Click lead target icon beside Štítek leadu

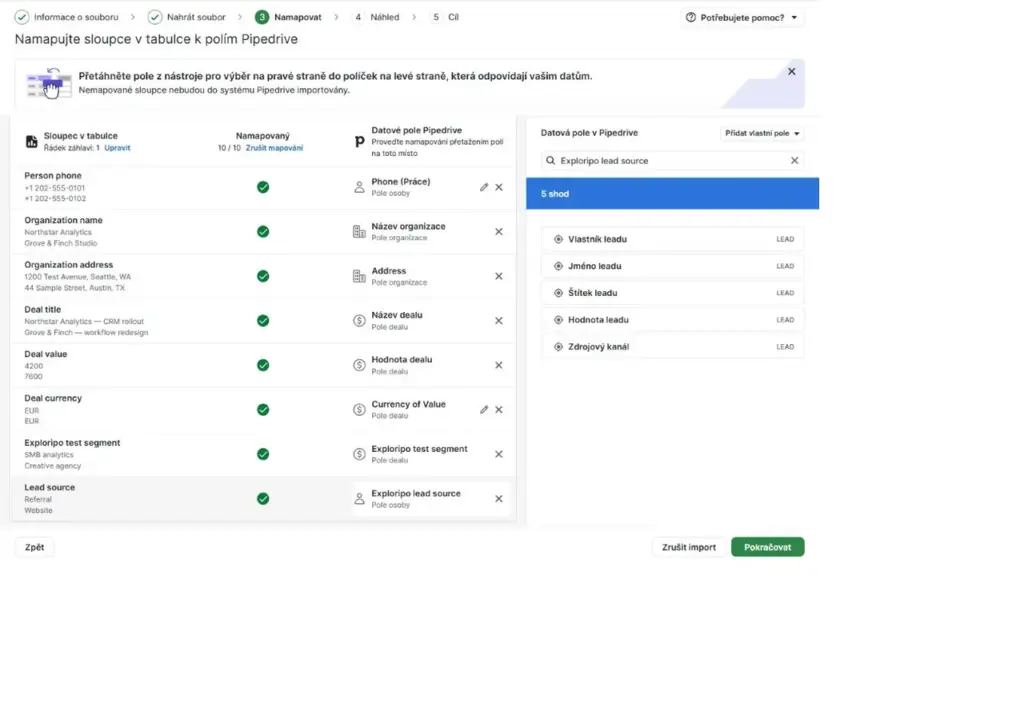tap(558, 293)
